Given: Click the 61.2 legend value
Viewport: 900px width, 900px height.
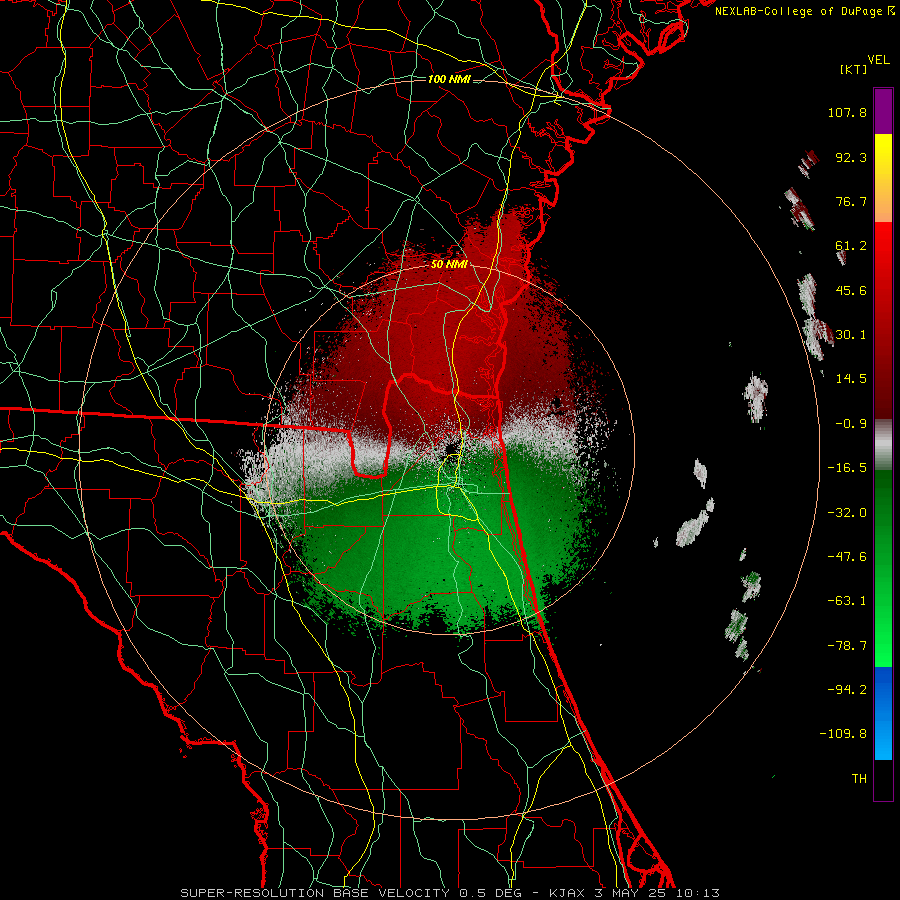Looking at the screenshot, I should click(851, 246).
